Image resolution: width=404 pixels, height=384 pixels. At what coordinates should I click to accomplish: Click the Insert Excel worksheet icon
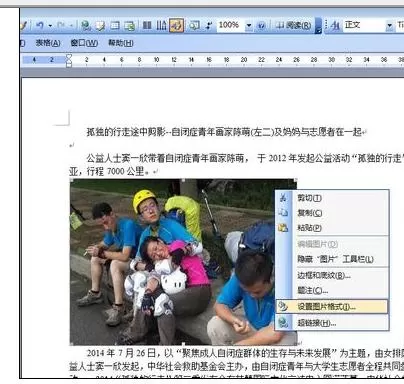point(129,25)
